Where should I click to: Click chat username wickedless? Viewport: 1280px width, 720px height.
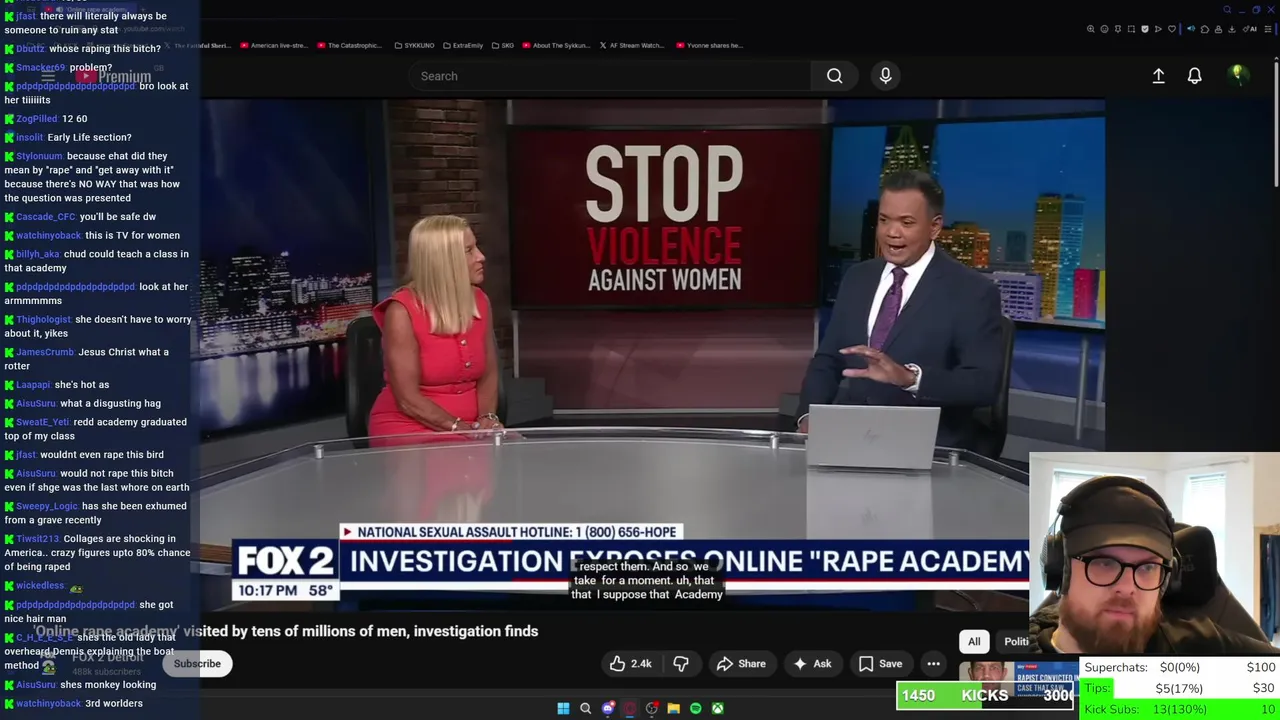pyautogui.click(x=40, y=586)
